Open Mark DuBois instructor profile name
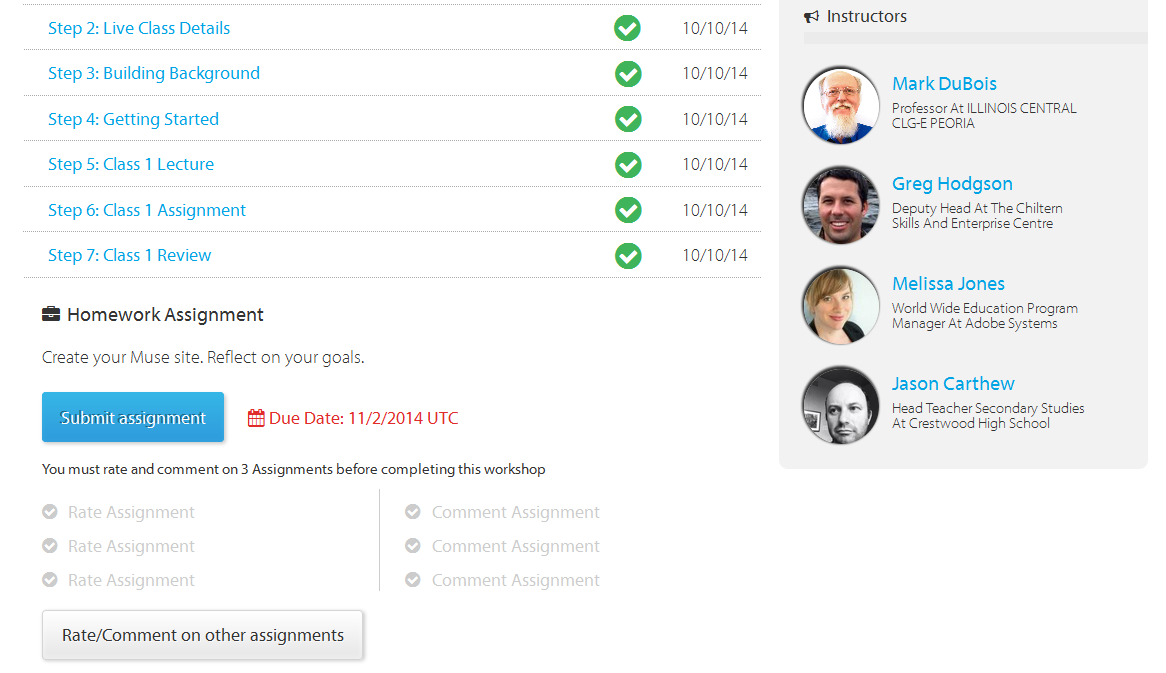 (x=944, y=84)
